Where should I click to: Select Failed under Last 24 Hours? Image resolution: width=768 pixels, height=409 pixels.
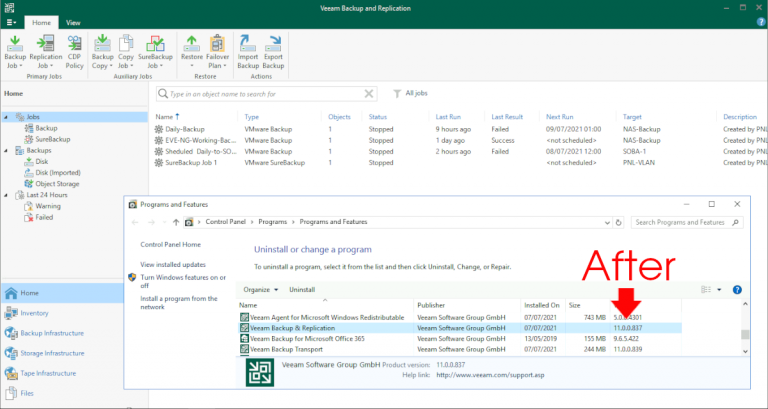[44, 217]
